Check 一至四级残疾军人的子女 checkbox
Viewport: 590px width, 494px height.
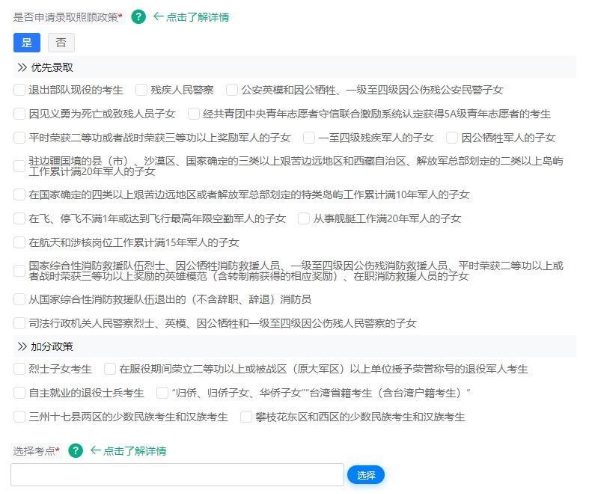(x=309, y=138)
